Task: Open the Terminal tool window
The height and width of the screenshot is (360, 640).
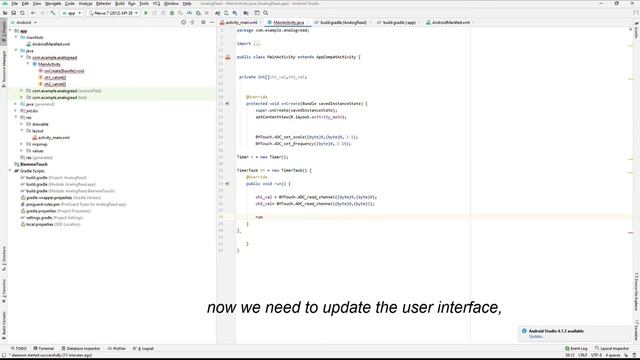Action: pyautogui.click(x=43, y=349)
